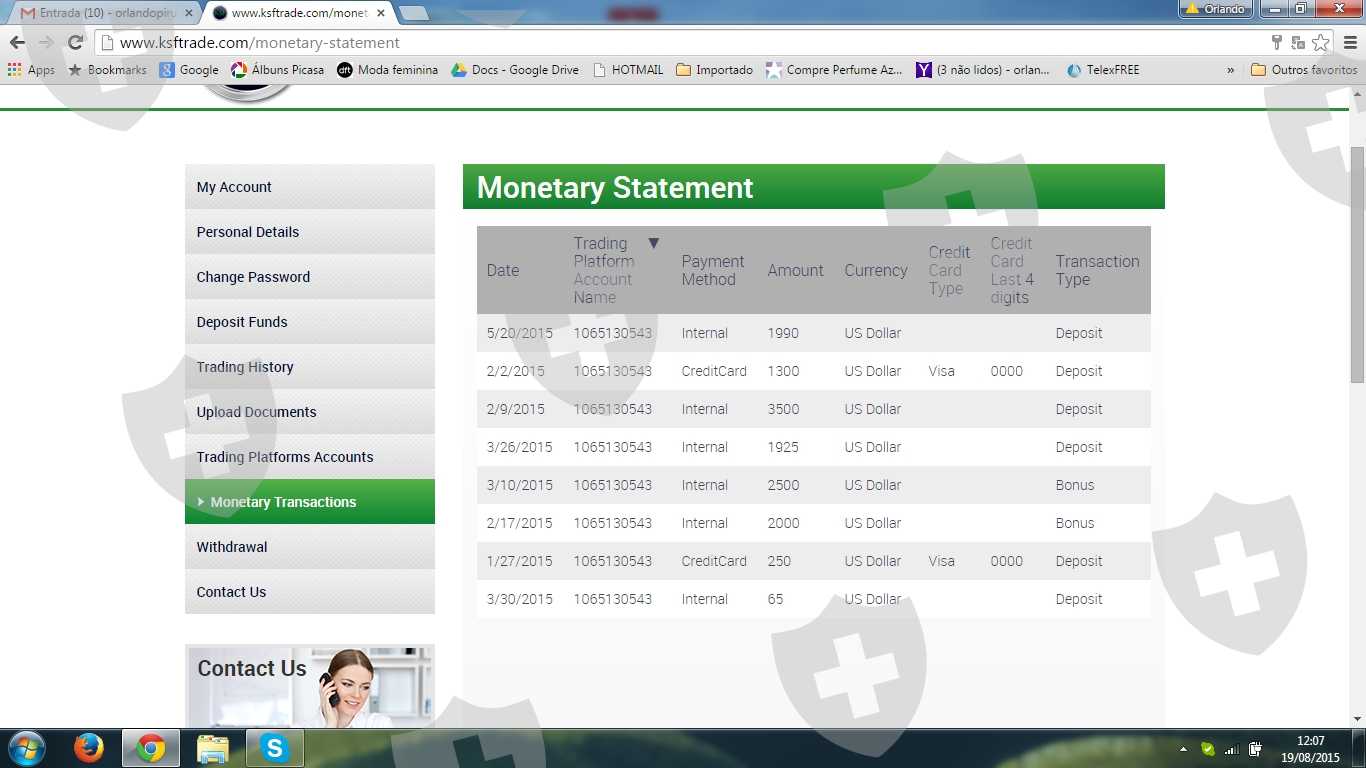Reload the page with the refresh icon
The height and width of the screenshot is (768, 1366).
[x=75, y=42]
